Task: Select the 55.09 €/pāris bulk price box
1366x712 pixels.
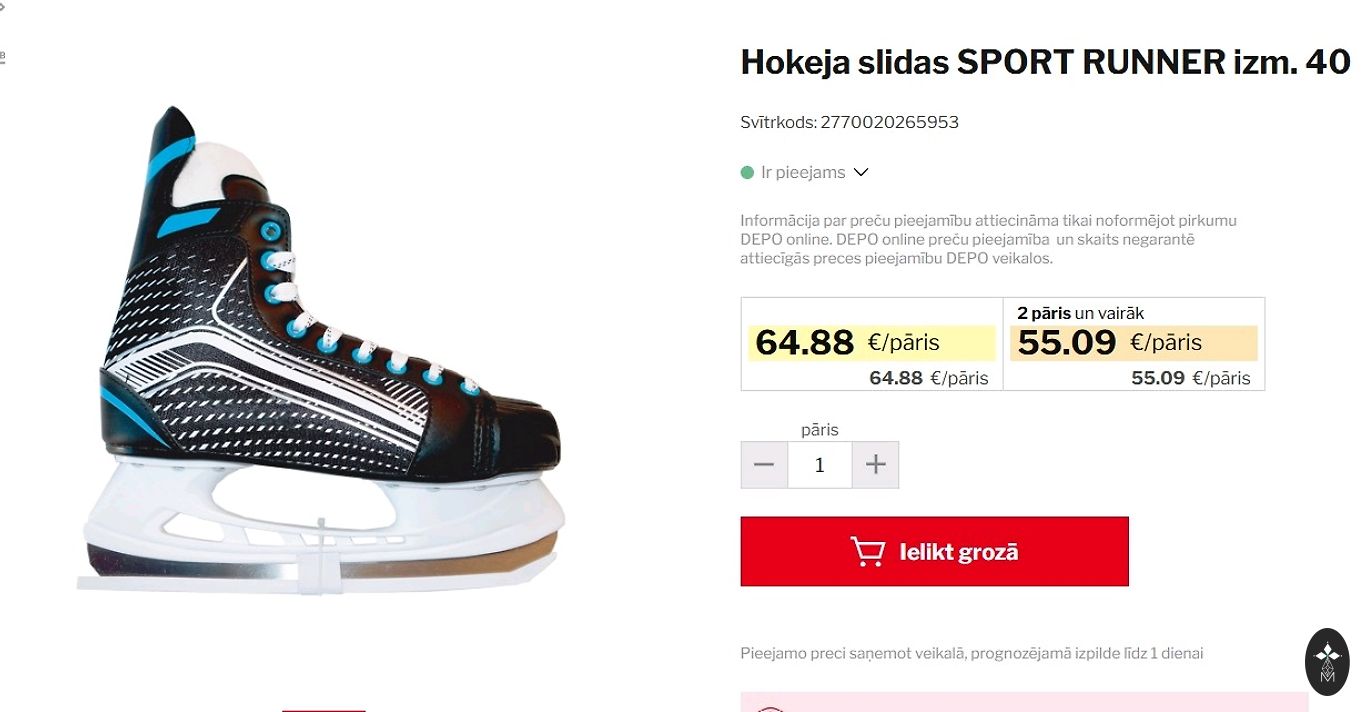Action: 1134,344
